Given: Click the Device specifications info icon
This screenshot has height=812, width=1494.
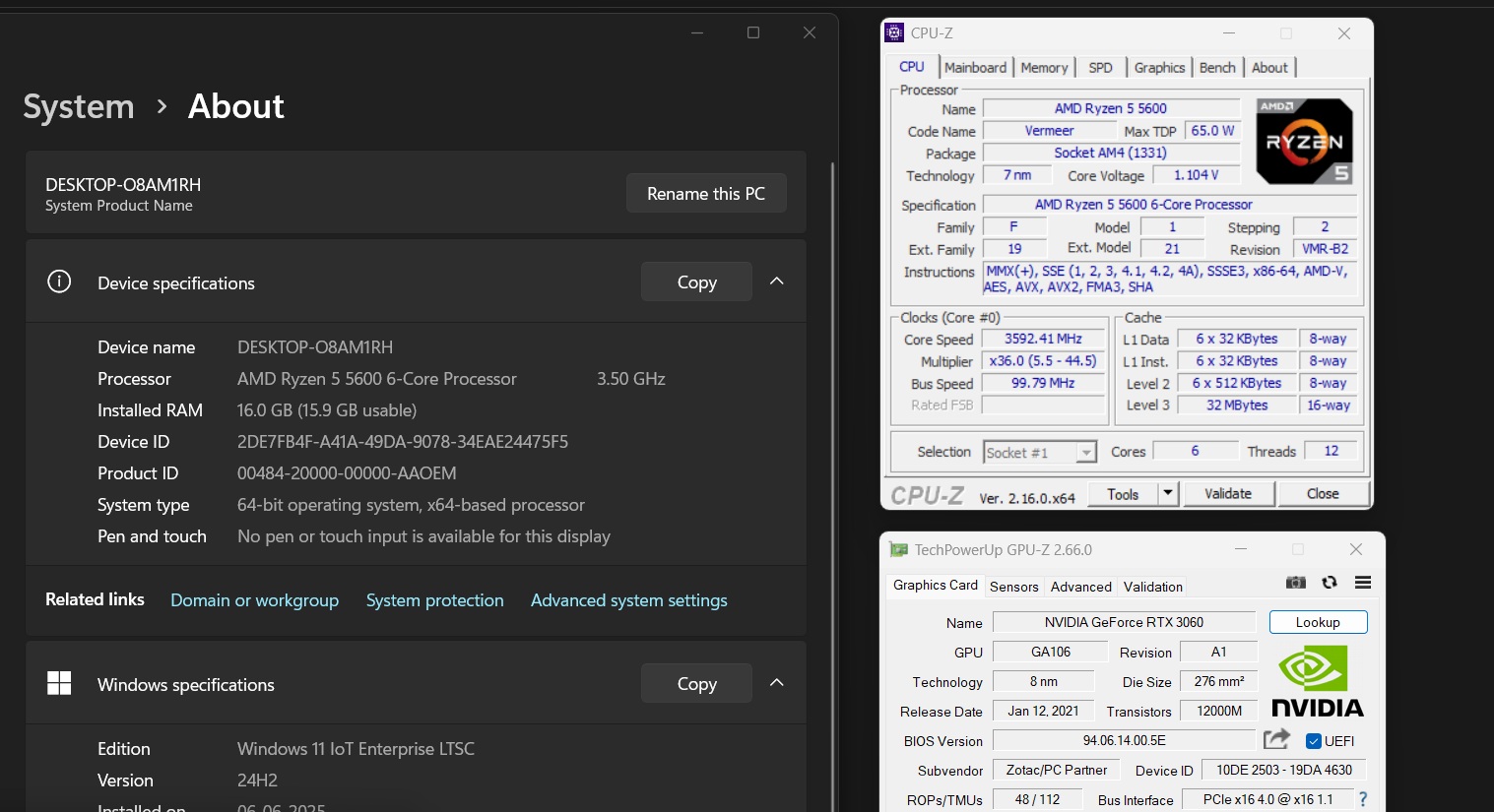Looking at the screenshot, I should [x=59, y=282].
